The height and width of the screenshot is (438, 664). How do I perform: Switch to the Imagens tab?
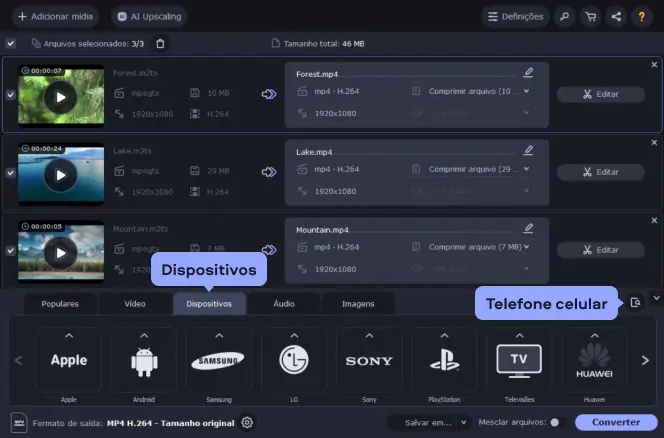[x=358, y=304]
